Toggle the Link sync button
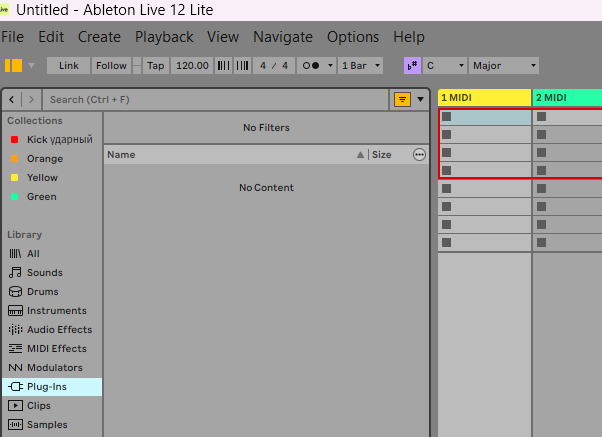602x437 pixels. (x=69, y=65)
